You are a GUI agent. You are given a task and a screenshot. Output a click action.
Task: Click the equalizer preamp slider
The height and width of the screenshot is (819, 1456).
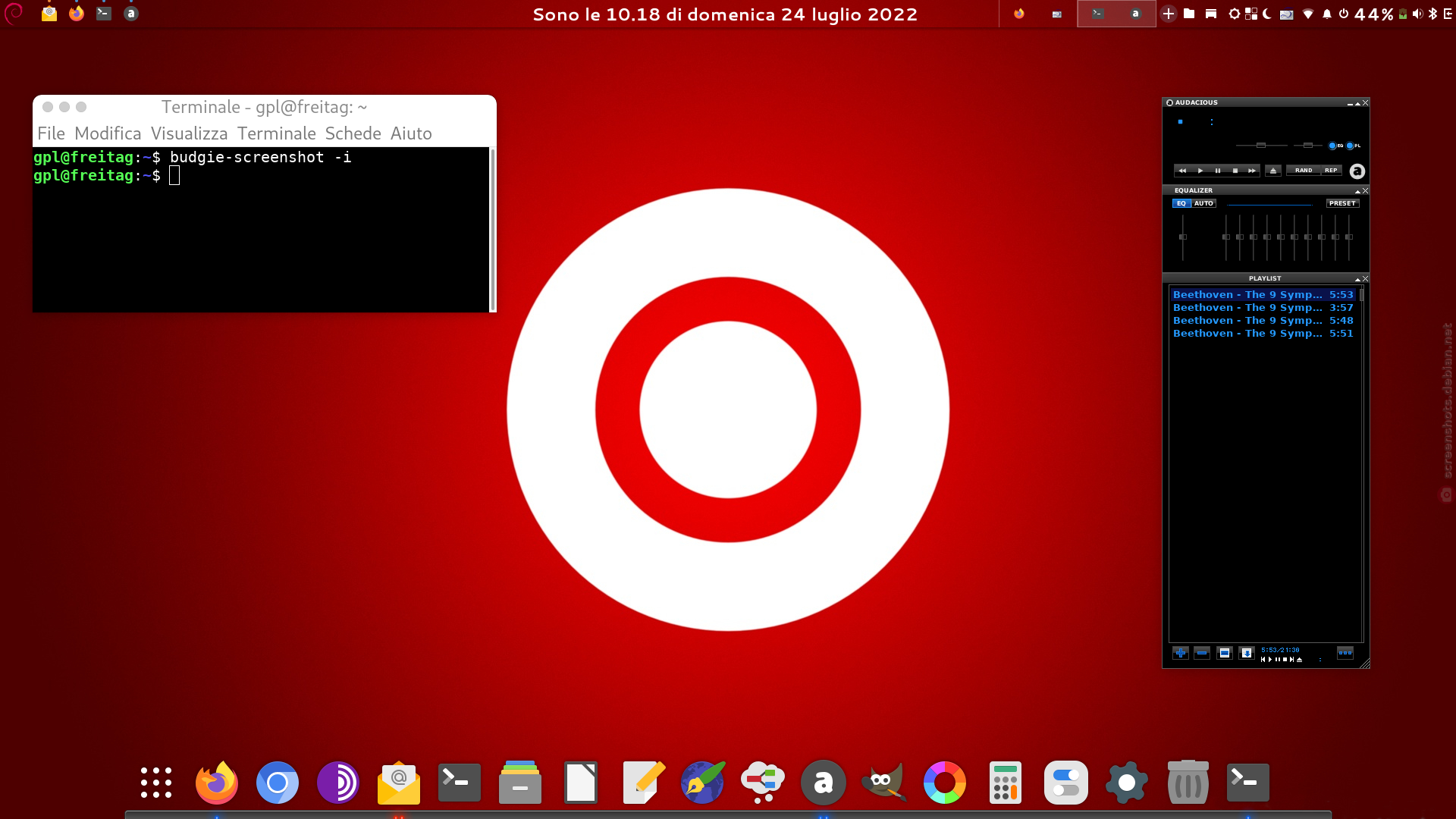click(x=1182, y=237)
